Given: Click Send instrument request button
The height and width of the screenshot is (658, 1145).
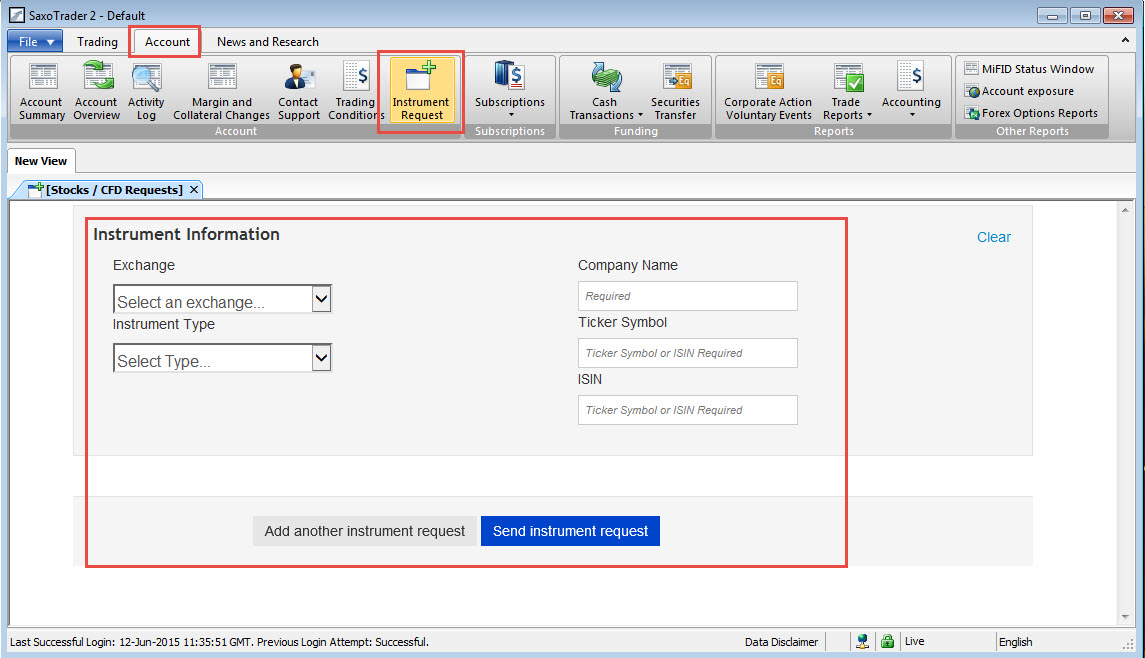Looking at the screenshot, I should point(570,531).
